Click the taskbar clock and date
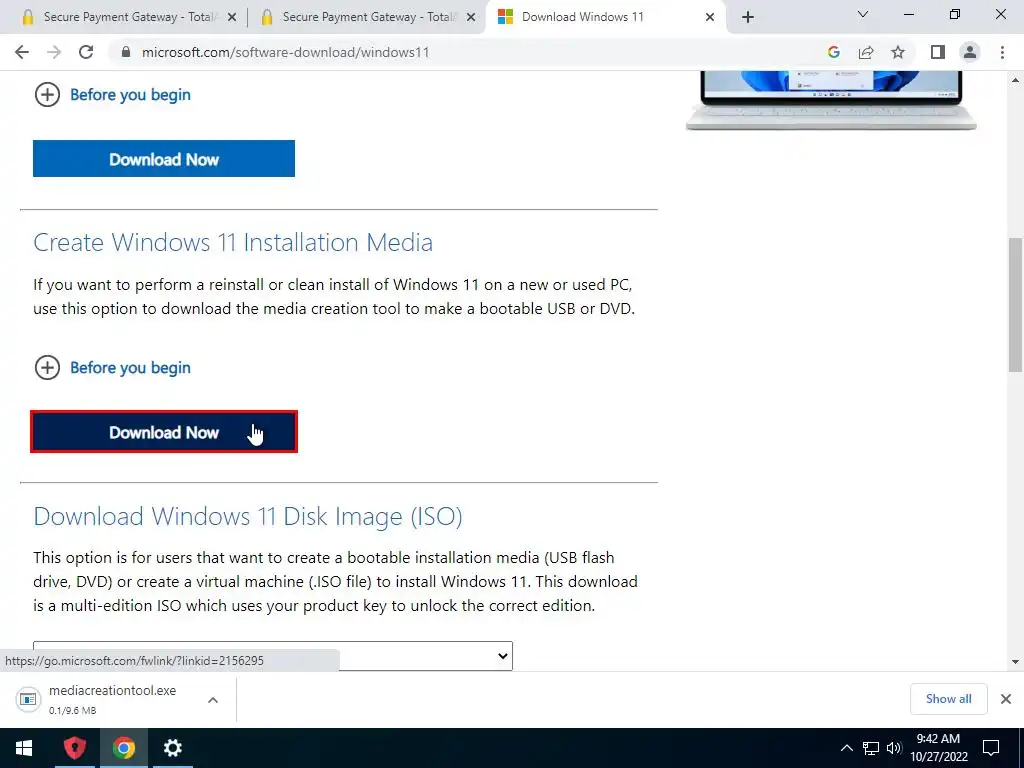 pyautogui.click(x=938, y=748)
